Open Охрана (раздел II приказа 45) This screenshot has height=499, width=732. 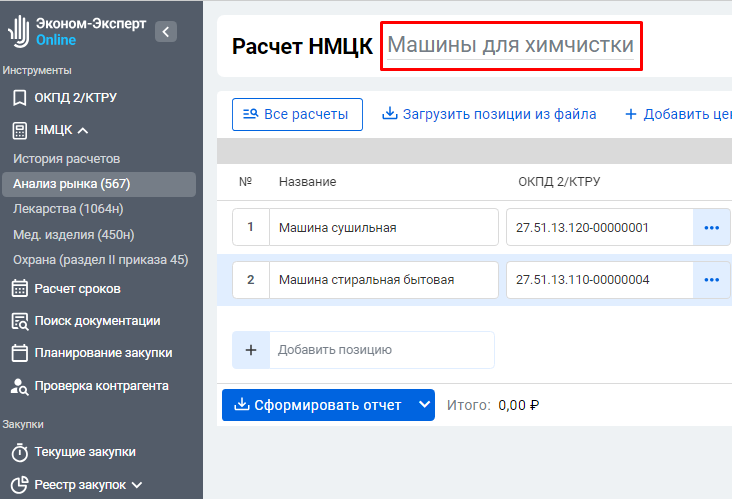101,260
